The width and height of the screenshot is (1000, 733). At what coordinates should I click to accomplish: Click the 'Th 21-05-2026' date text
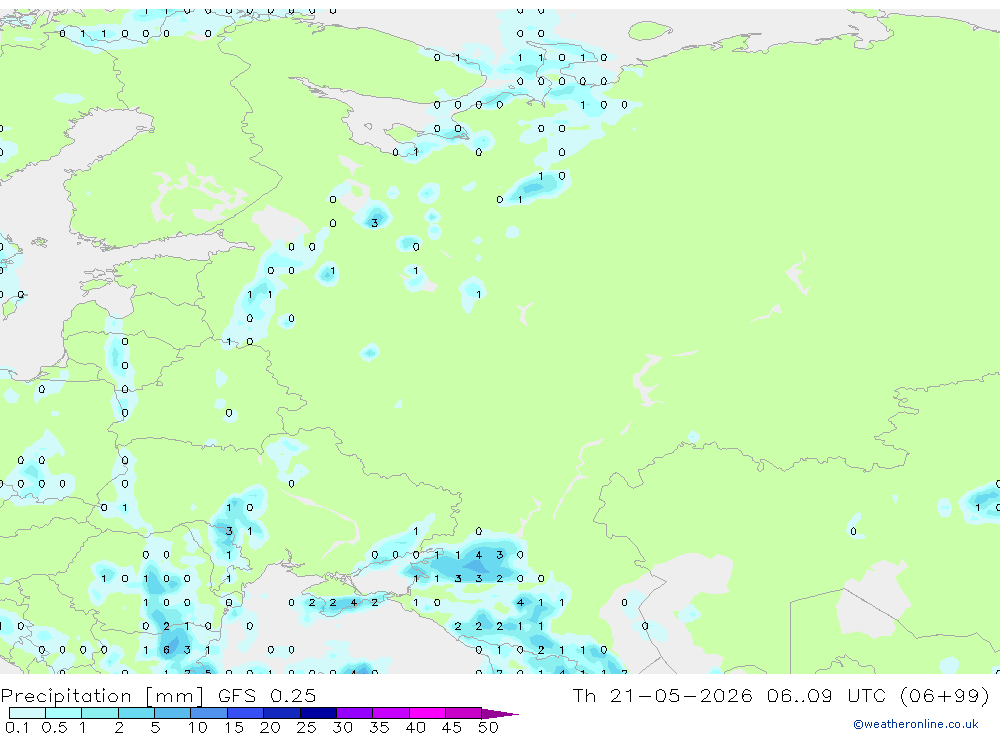pos(663,695)
